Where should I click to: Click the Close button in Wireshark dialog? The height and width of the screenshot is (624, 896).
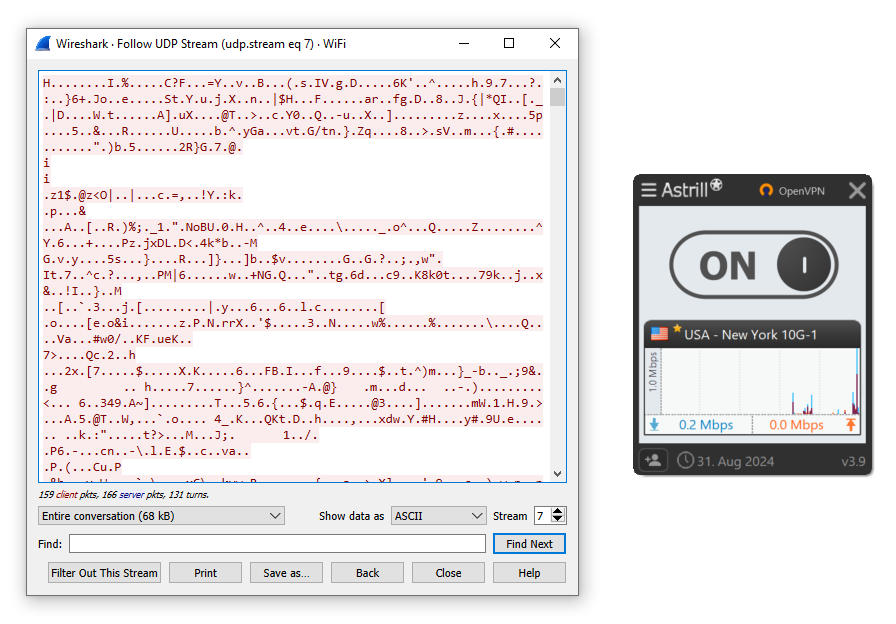pyautogui.click(x=449, y=573)
